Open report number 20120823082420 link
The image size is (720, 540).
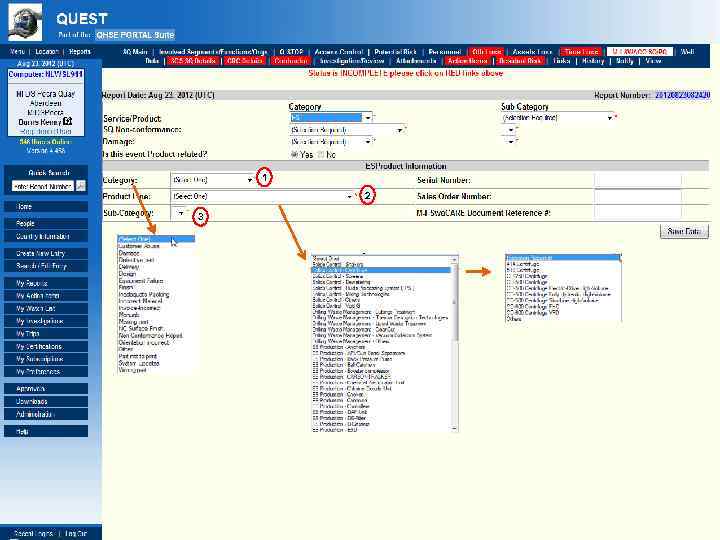tap(682, 95)
